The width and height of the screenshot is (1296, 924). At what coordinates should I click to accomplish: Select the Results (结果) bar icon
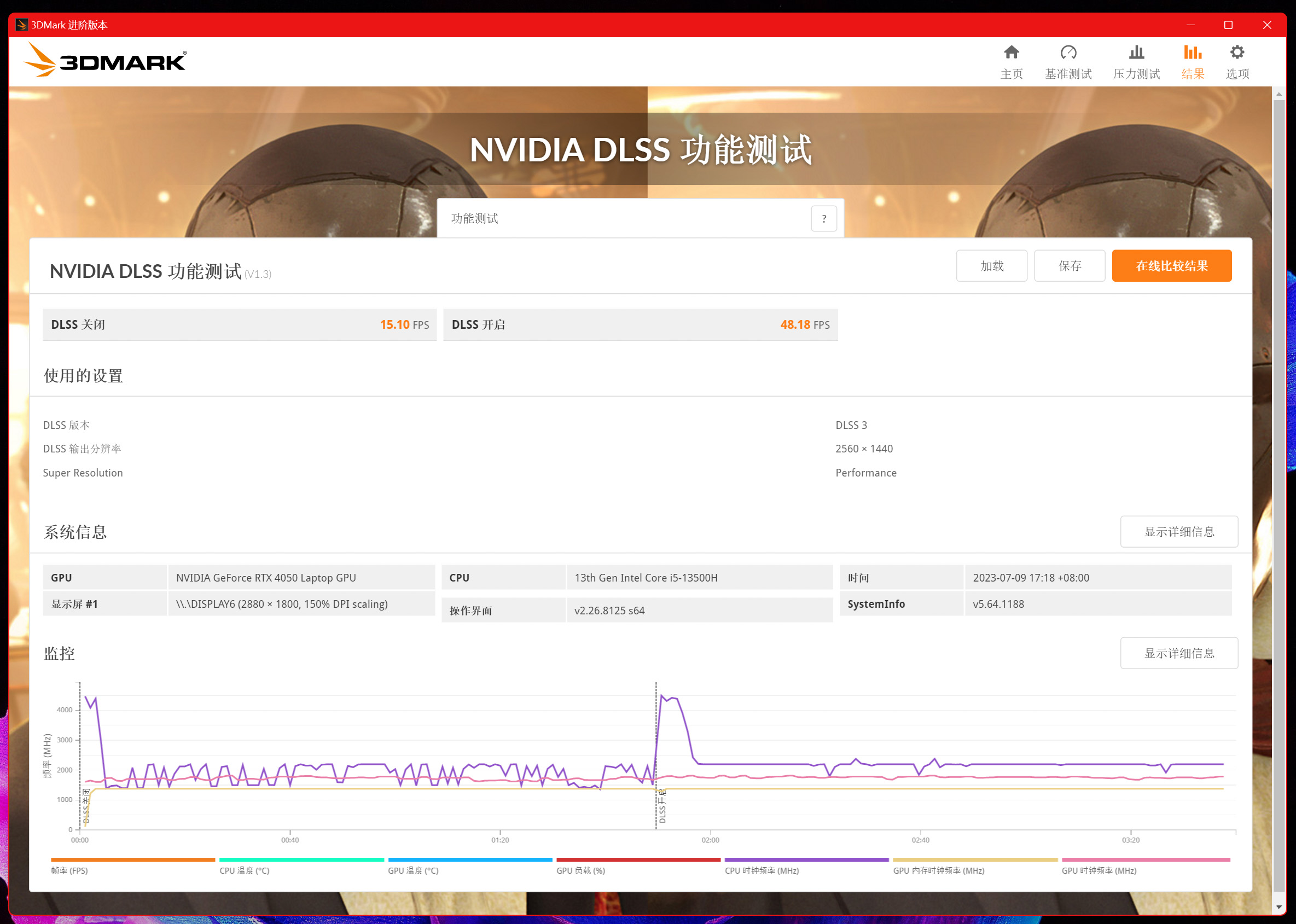1193,53
